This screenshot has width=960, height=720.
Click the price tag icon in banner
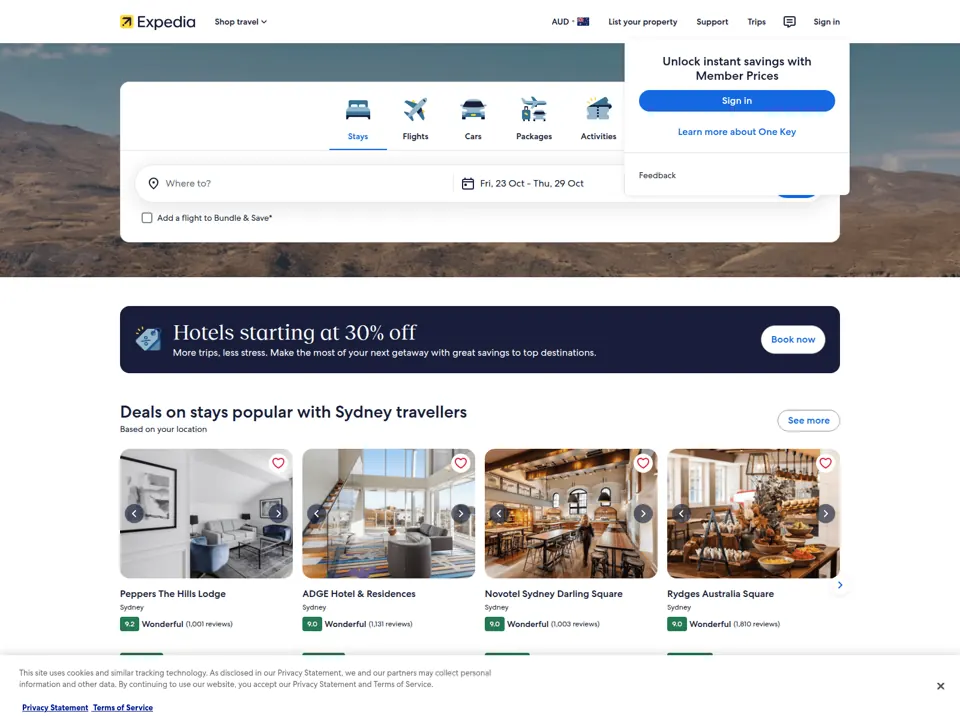pyautogui.click(x=148, y=339)
